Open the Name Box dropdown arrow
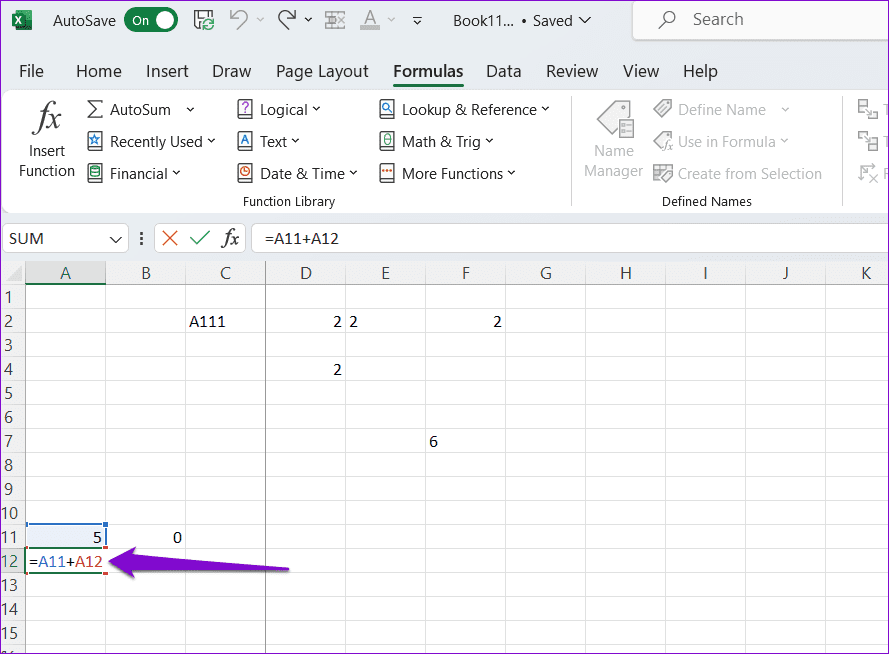889x654 pixels. (x=116, y=239)
